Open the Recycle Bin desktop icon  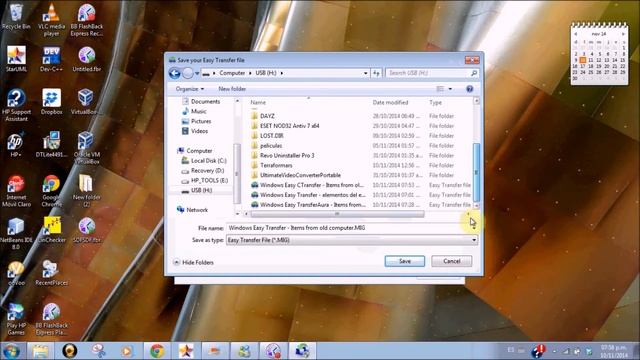pyautogui.click(x=16, y=16)
